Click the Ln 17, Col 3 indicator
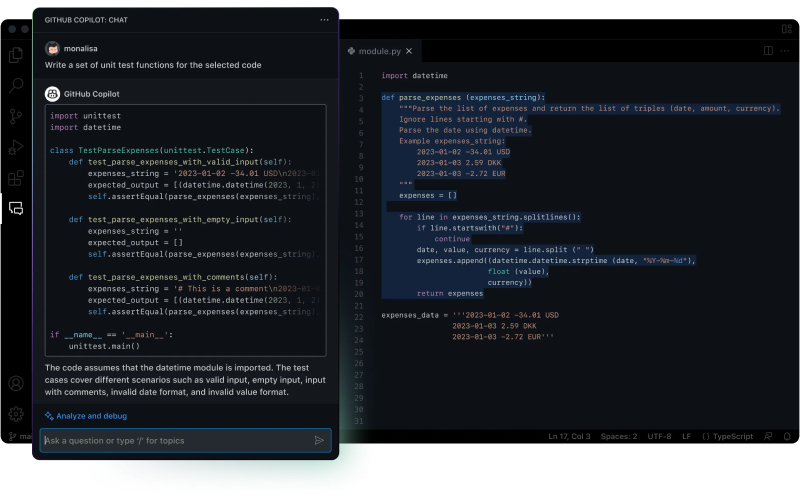This screenshot has width=800, height=497. pos(569,437)
